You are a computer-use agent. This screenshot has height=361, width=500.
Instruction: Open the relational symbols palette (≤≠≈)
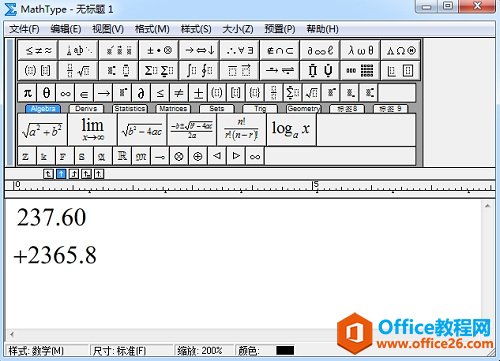(x=38, y=50)
